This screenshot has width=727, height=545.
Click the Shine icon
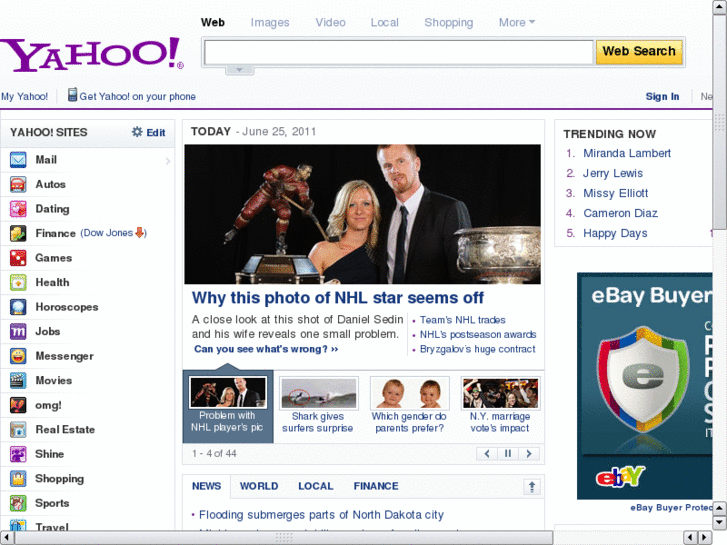coord(18,454)
